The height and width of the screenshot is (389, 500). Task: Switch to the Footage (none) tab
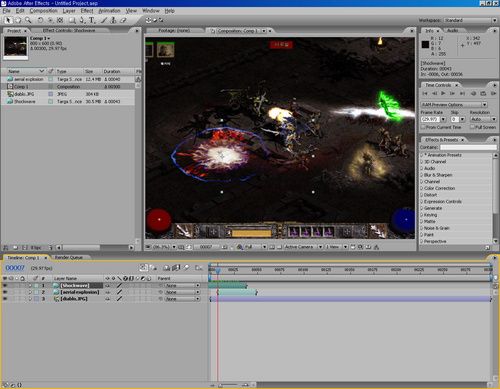coord(174,30)
